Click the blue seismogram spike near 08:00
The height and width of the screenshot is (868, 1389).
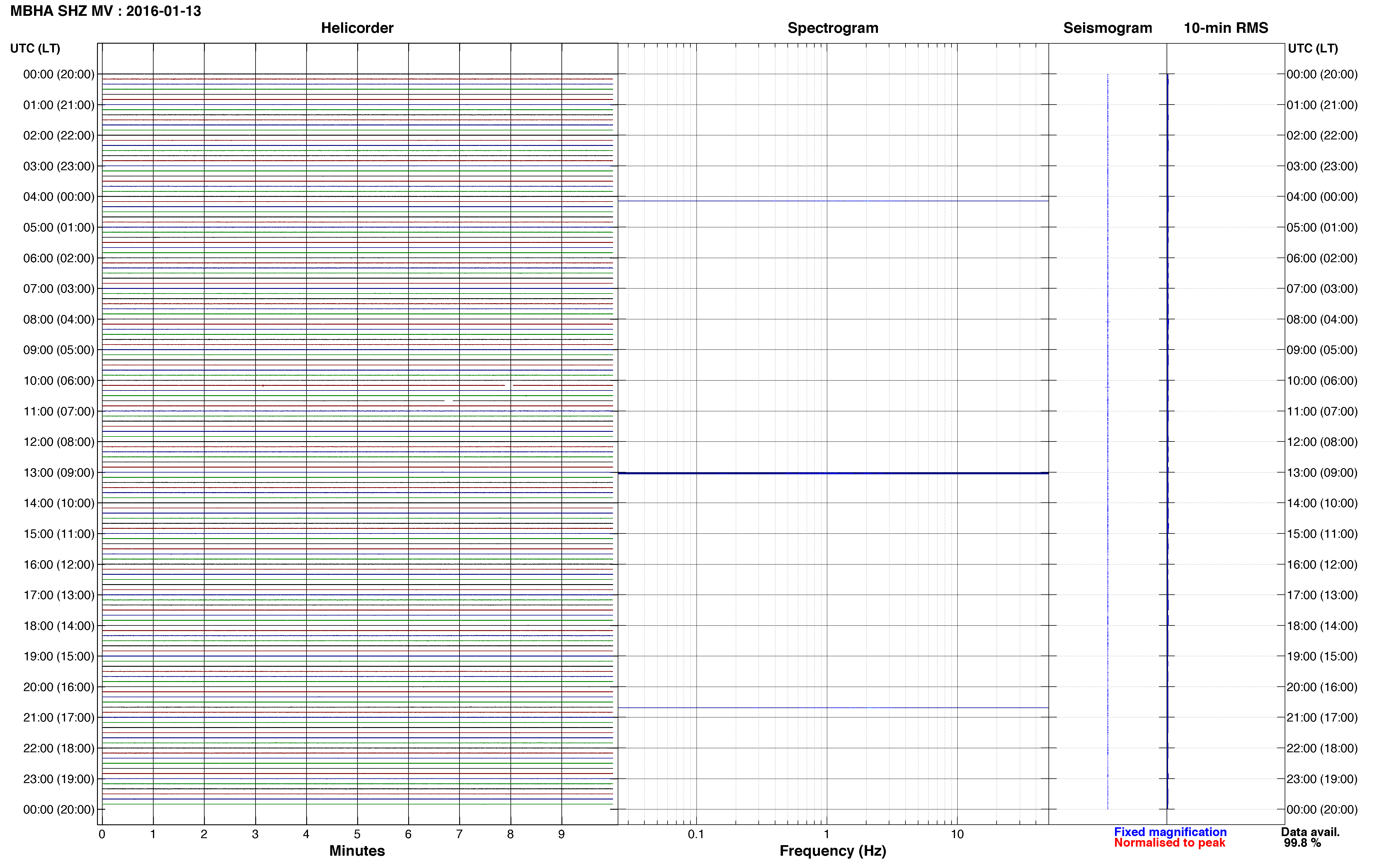(1108, 322)
